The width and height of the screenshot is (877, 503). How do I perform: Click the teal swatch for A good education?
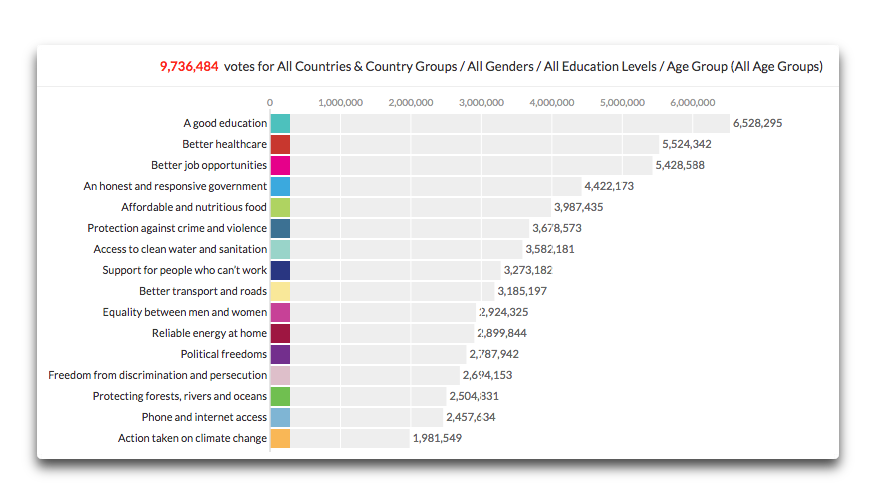280,123
